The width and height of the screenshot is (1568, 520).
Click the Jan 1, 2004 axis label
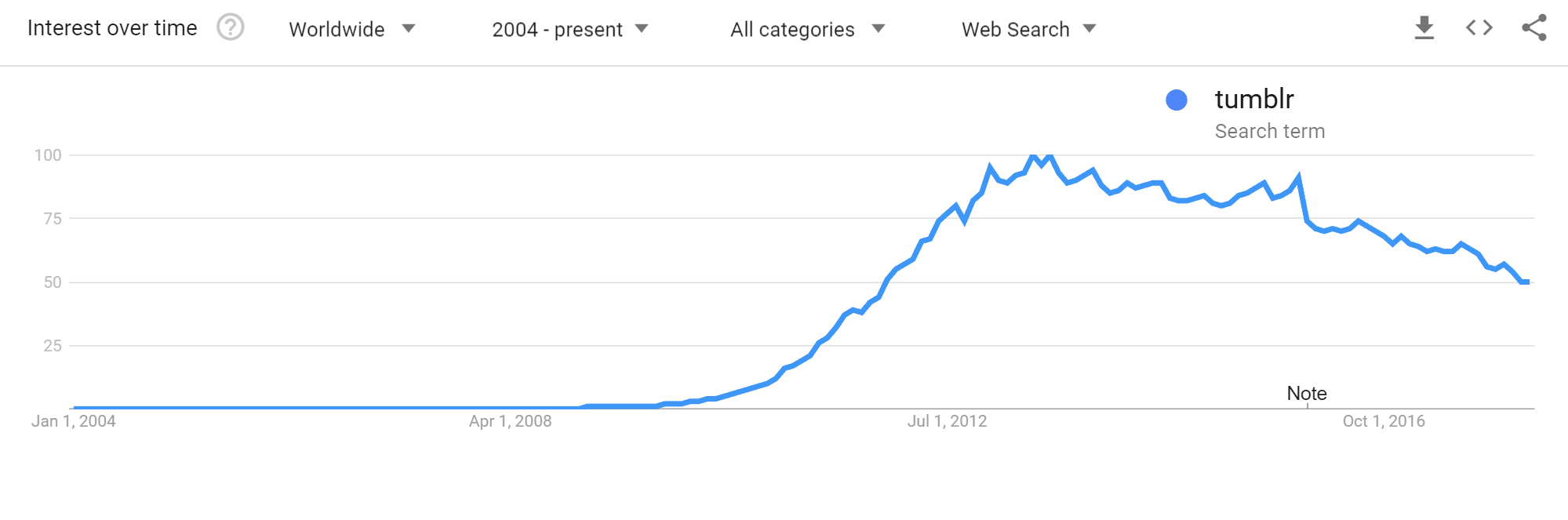73,420
